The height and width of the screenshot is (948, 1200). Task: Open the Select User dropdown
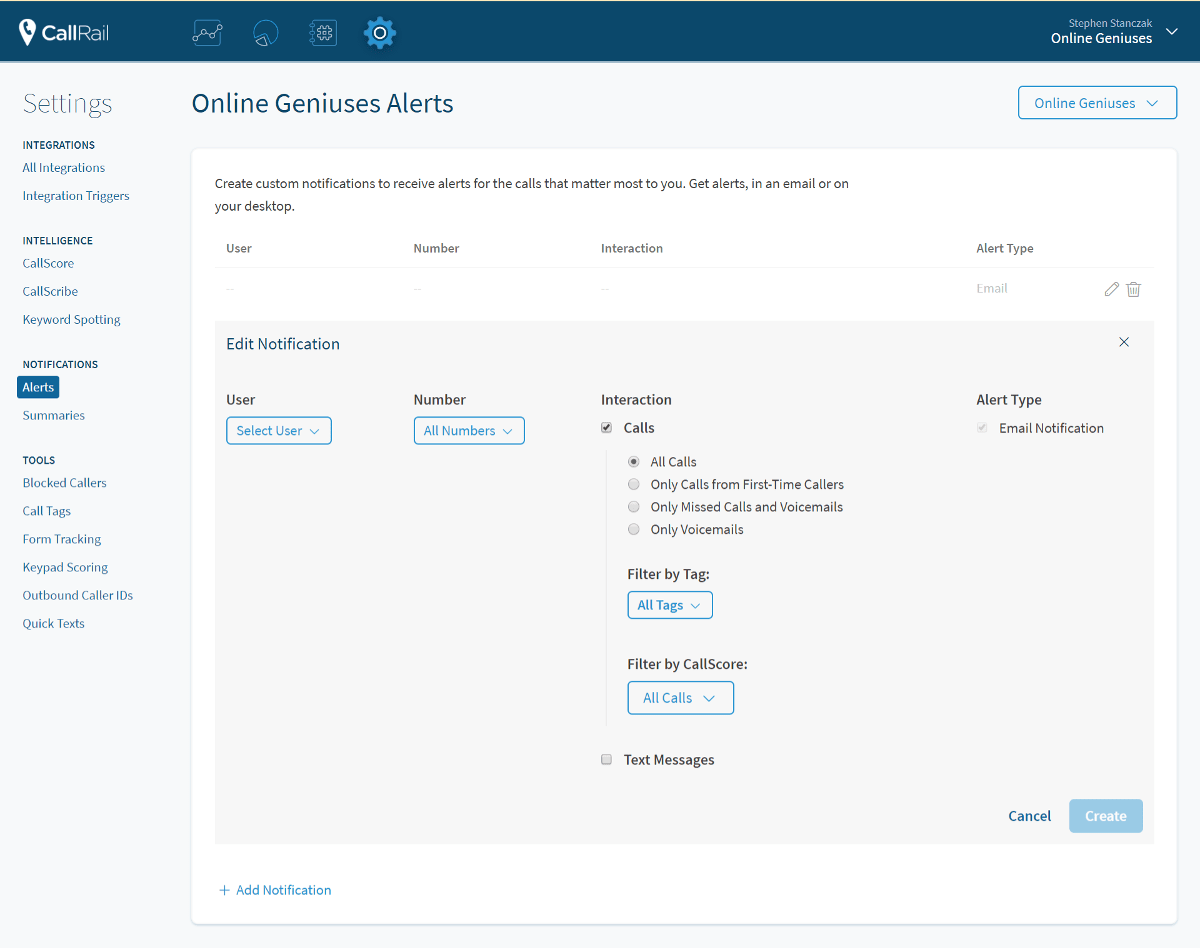(x=279, y=431)
